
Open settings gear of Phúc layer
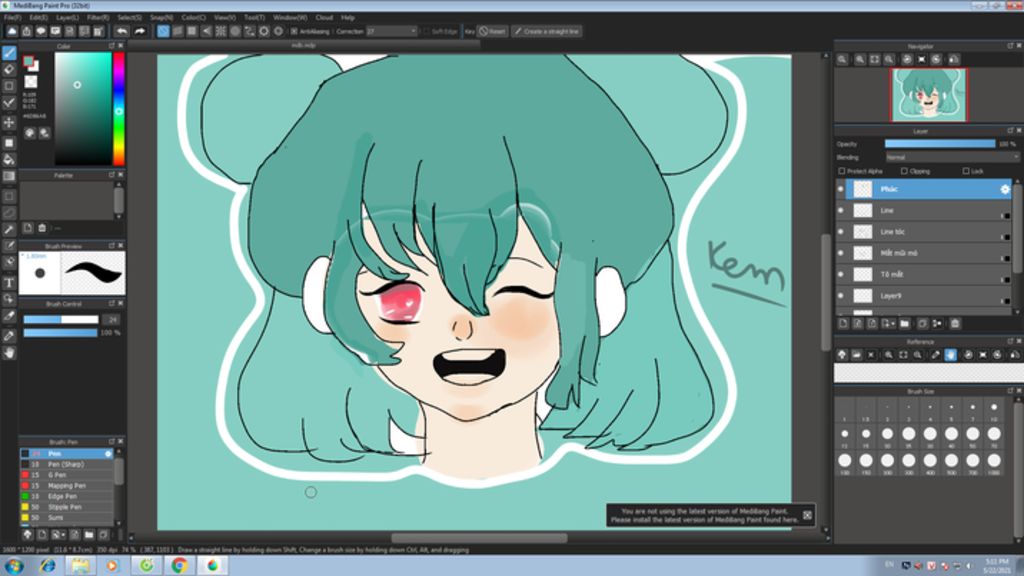pos(1004,189)
